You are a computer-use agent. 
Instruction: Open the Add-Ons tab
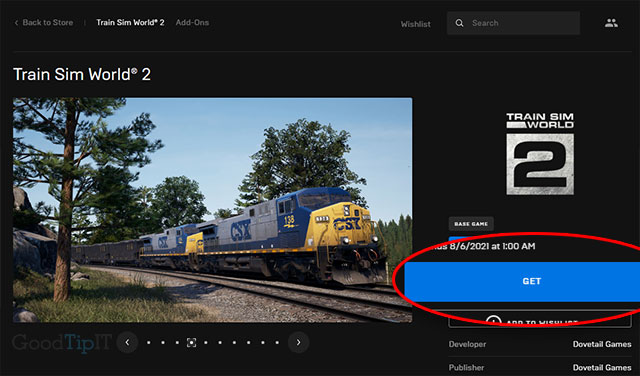(x=192, y=22)
